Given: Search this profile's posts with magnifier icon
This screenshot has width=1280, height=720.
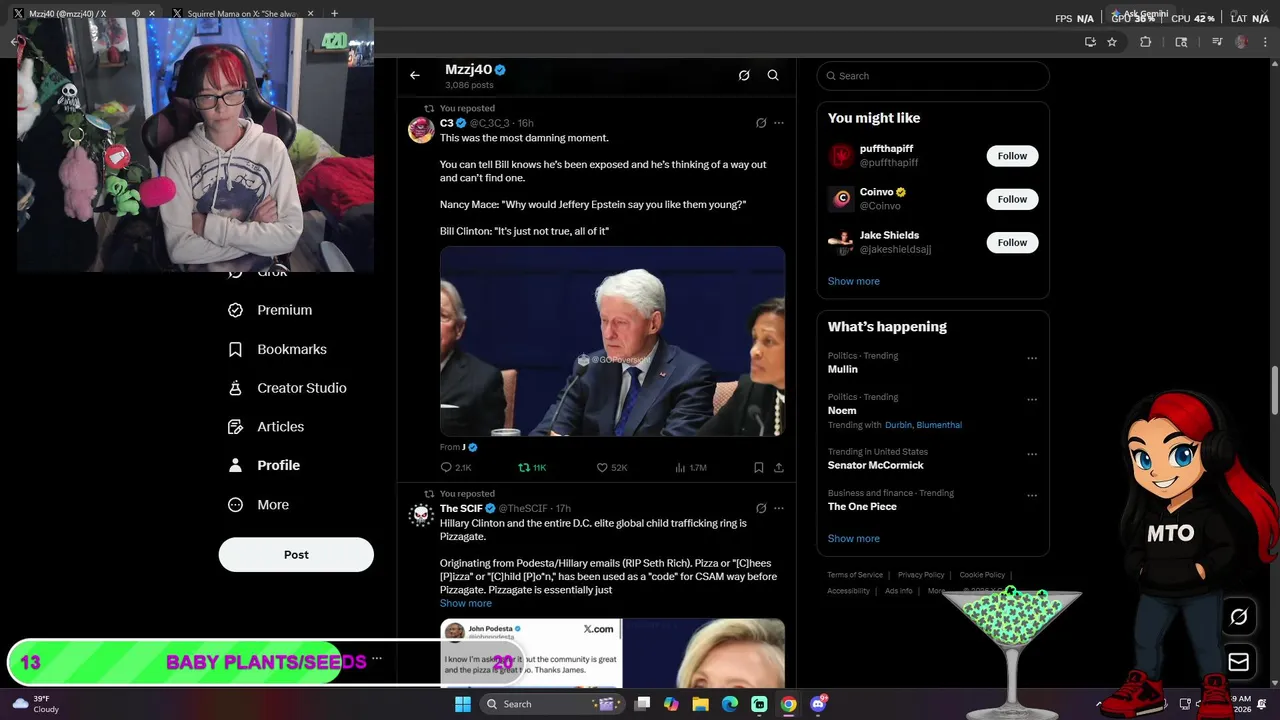Looking at the screenshot, I should 773,75.
